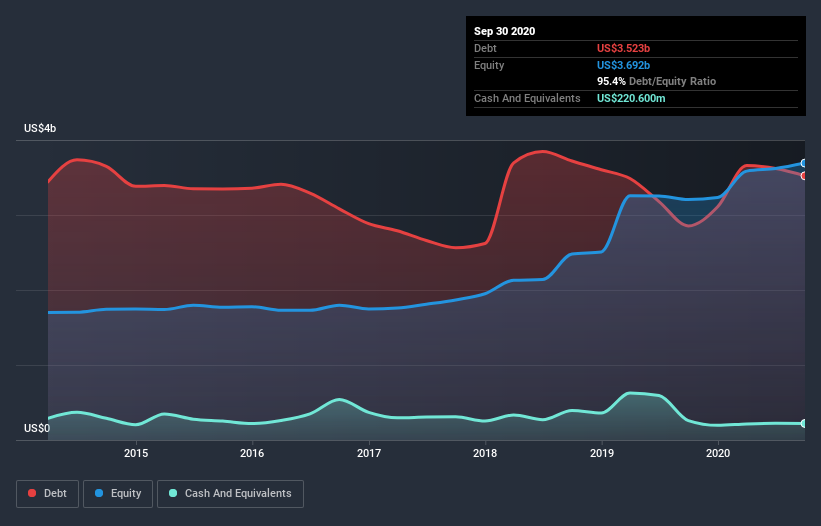Screen dimensions: 821x526
Task: Click the US$4b y-axis label
Action: pyautogui.click(x=40, y=128)
